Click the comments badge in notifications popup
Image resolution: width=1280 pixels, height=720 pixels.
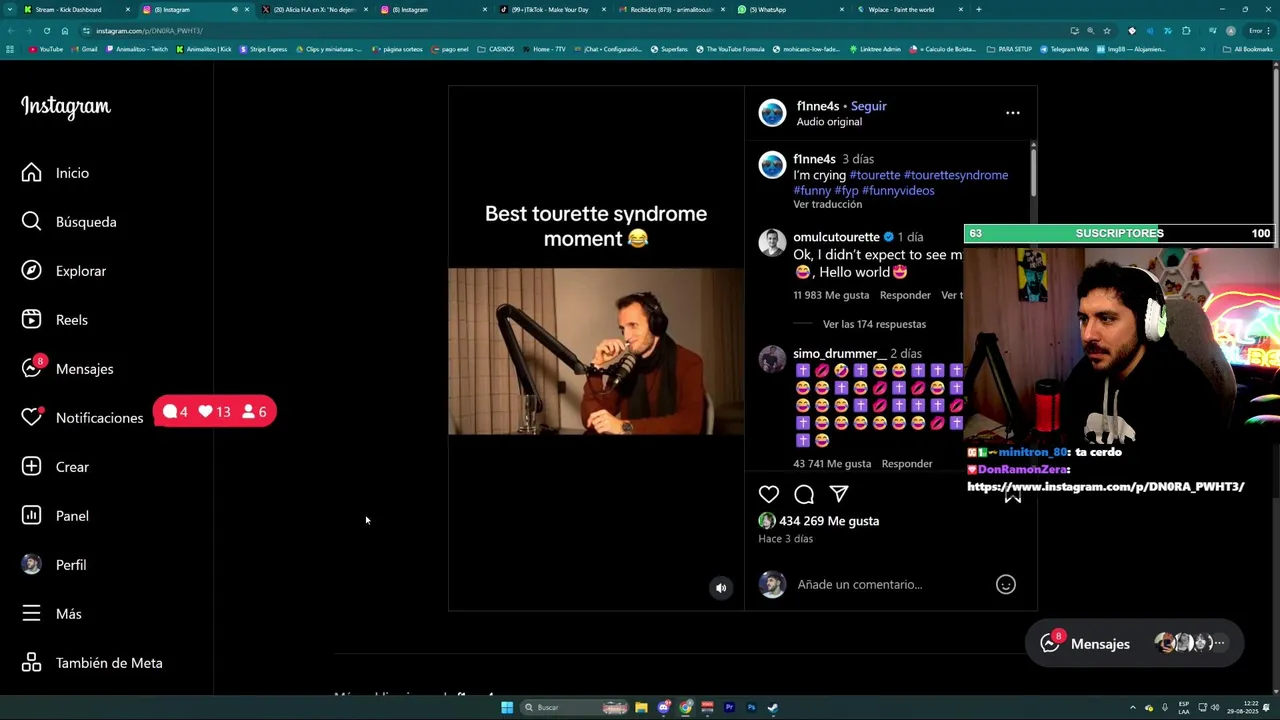tap(176, 412)
